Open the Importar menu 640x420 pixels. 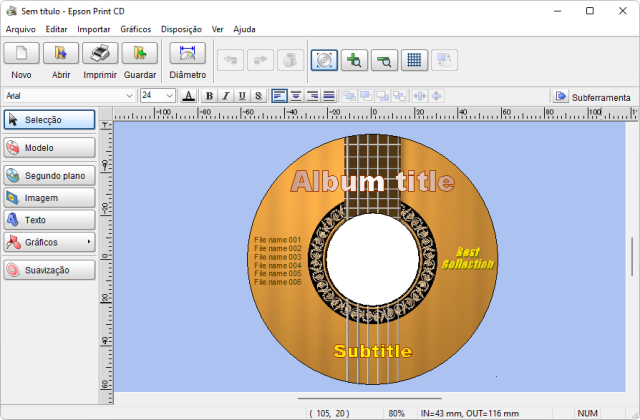pos(94,29)
